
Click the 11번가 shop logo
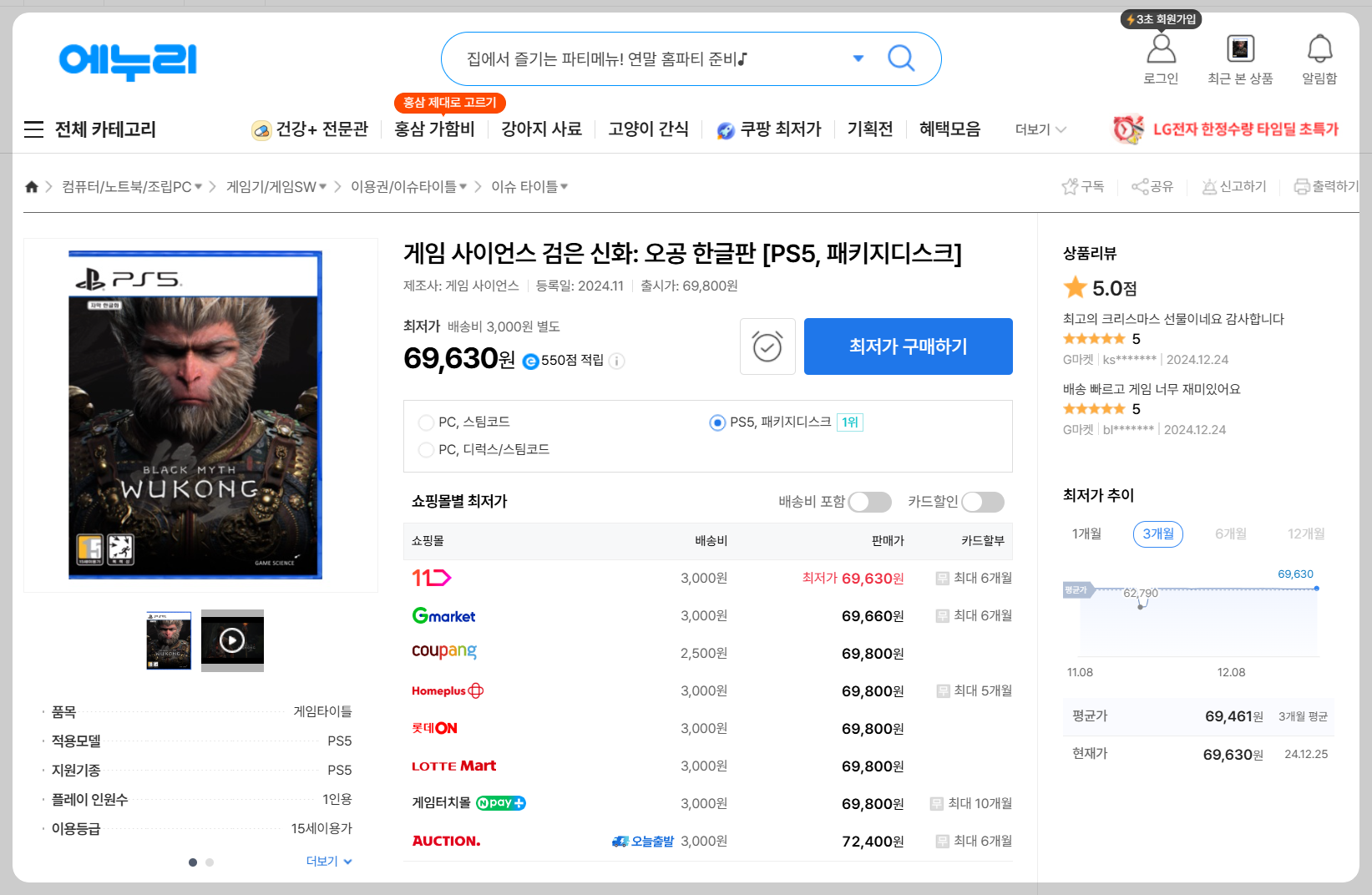(431, 578)
